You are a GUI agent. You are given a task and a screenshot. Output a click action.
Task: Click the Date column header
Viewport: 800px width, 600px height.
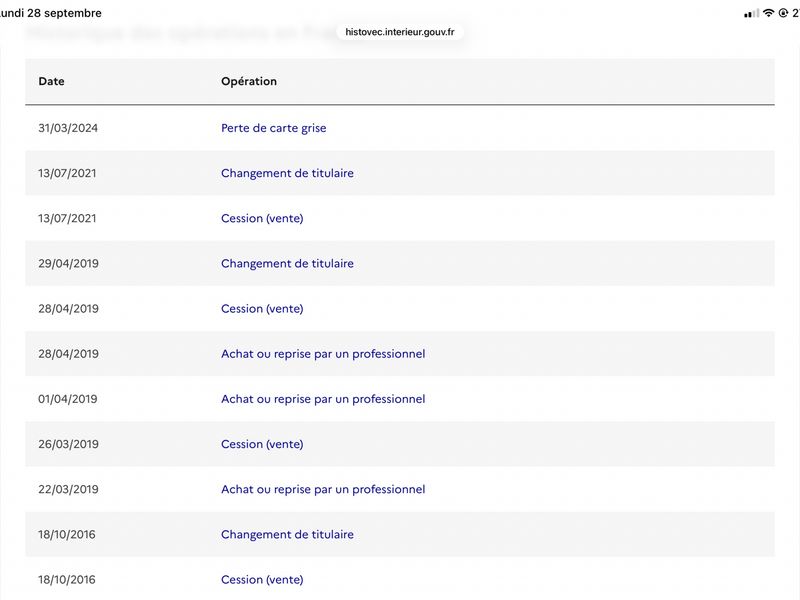[52, 82]
